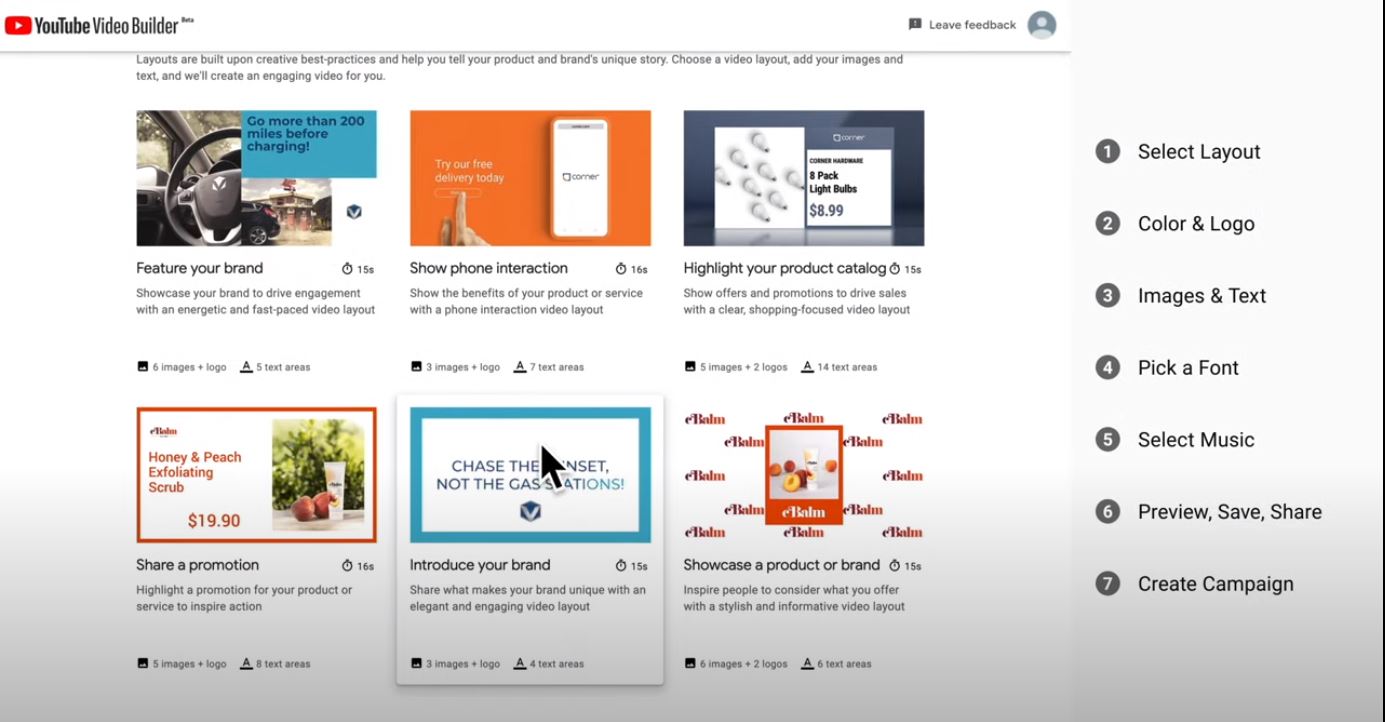Click the Highlight your product catalog title
This screenshot has width=1385, height=722.
785,268
